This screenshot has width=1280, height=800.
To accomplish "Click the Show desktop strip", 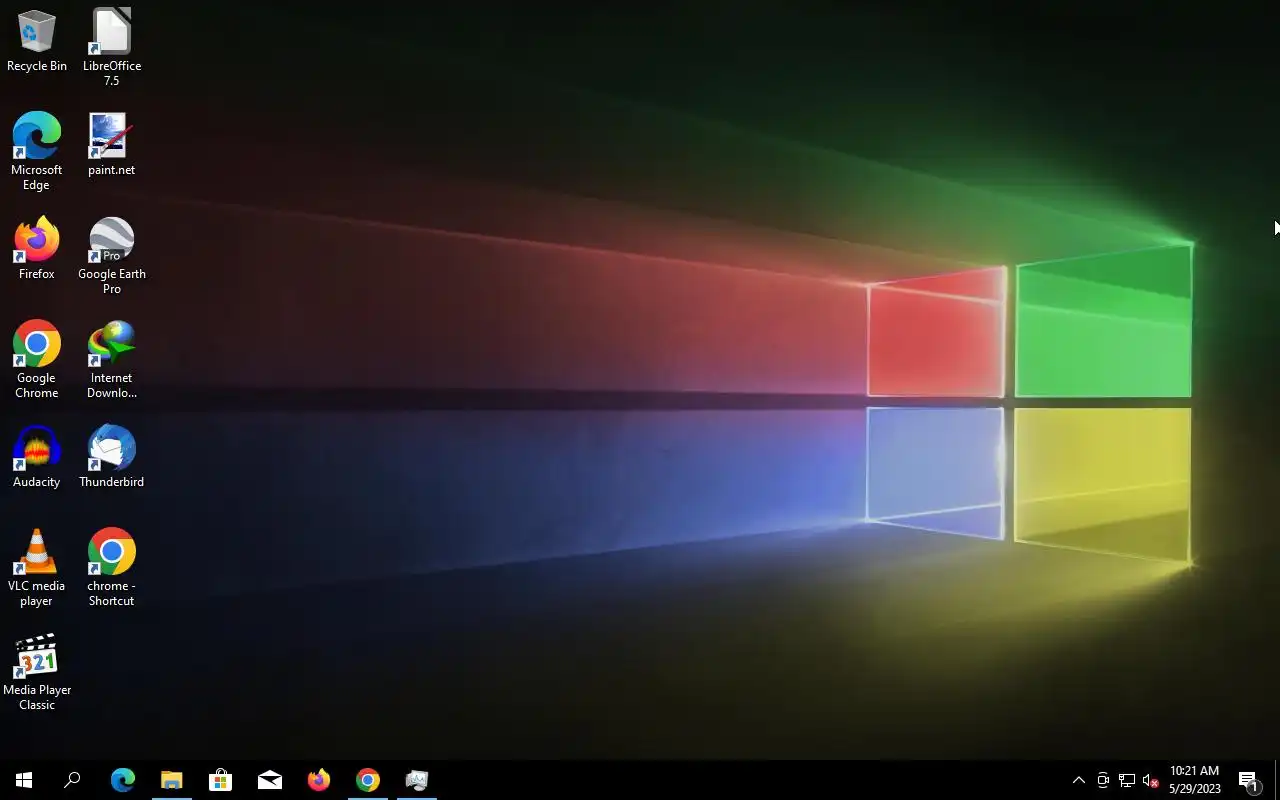I will pyautogui.click(x=1277, y=780).
